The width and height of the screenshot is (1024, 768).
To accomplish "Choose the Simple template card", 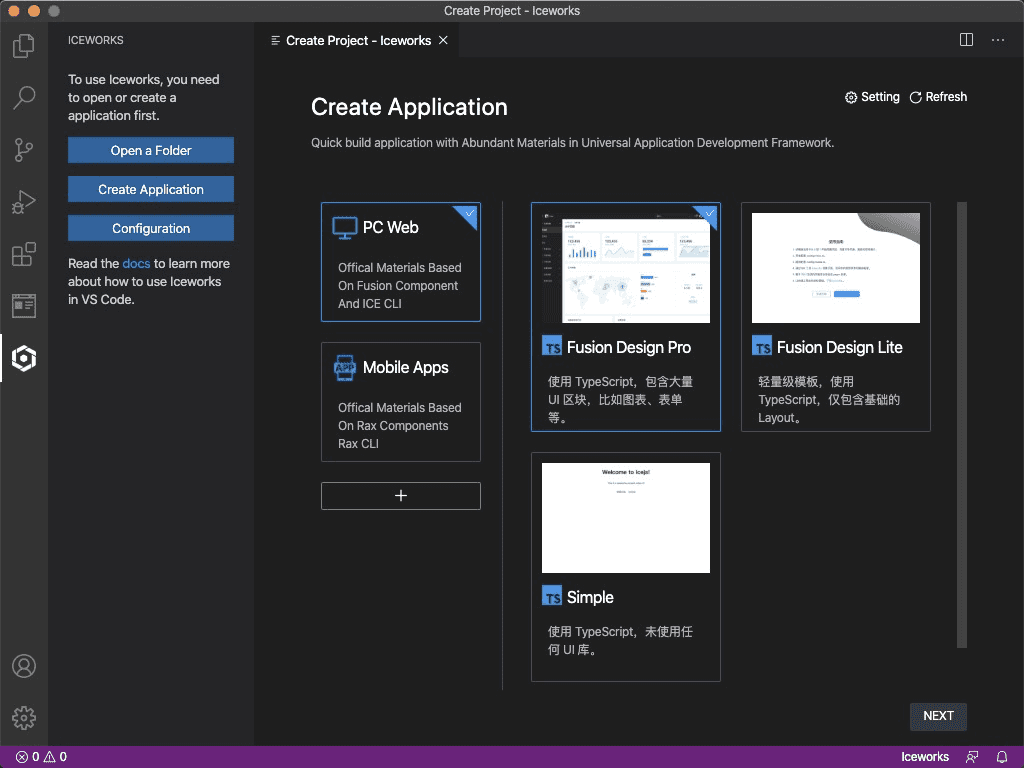I will click(626, 567).
